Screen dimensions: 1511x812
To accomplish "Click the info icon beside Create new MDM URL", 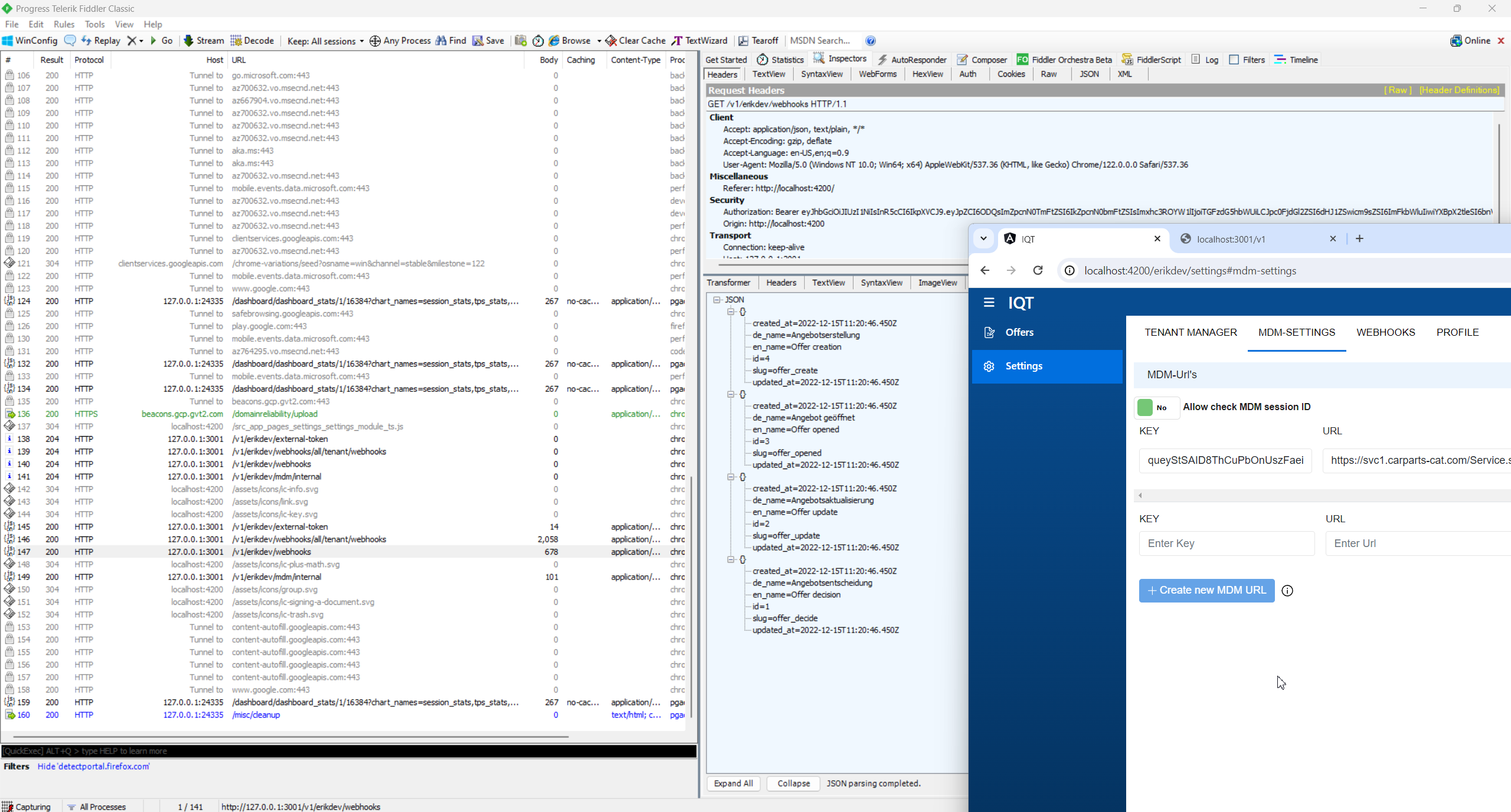I will pyautogui.click(x=1287, y=591).
